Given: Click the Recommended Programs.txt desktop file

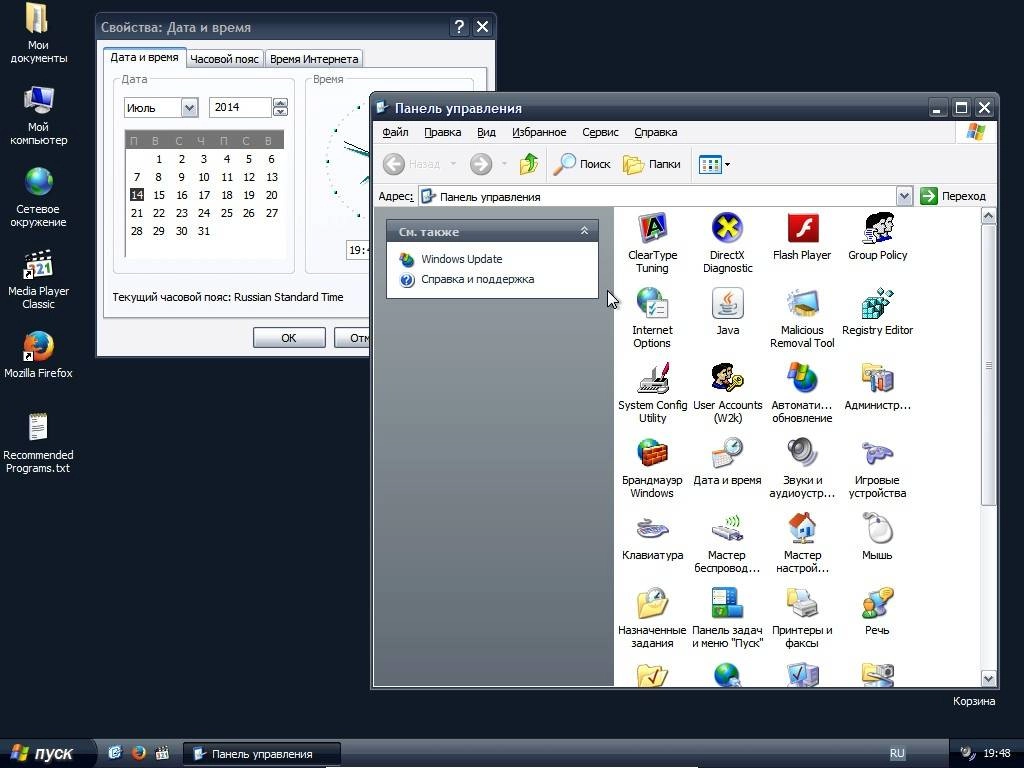Looking at the screenshot, I should tap(38, 443).
